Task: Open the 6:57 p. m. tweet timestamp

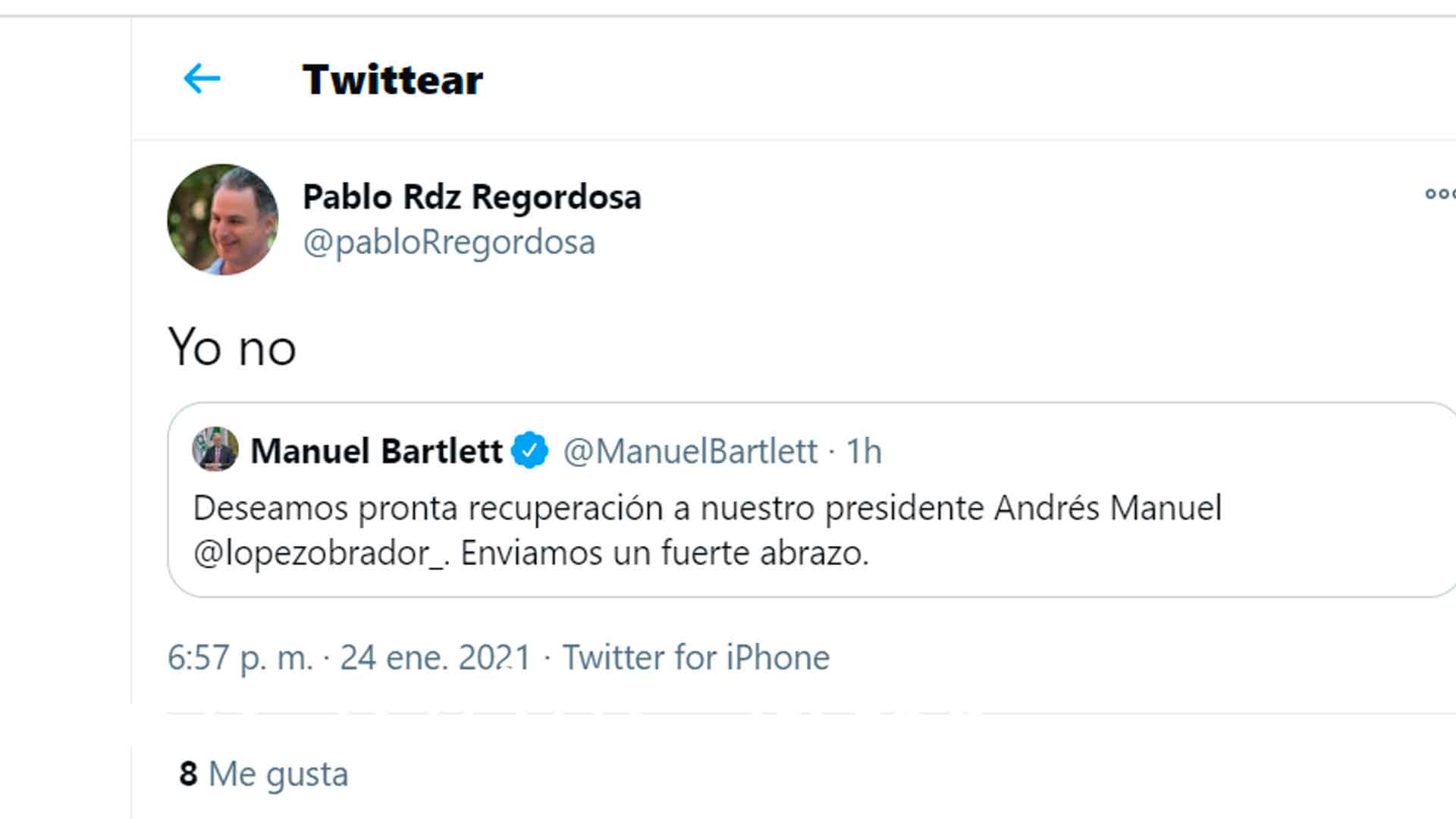Action: pos(240,657)
